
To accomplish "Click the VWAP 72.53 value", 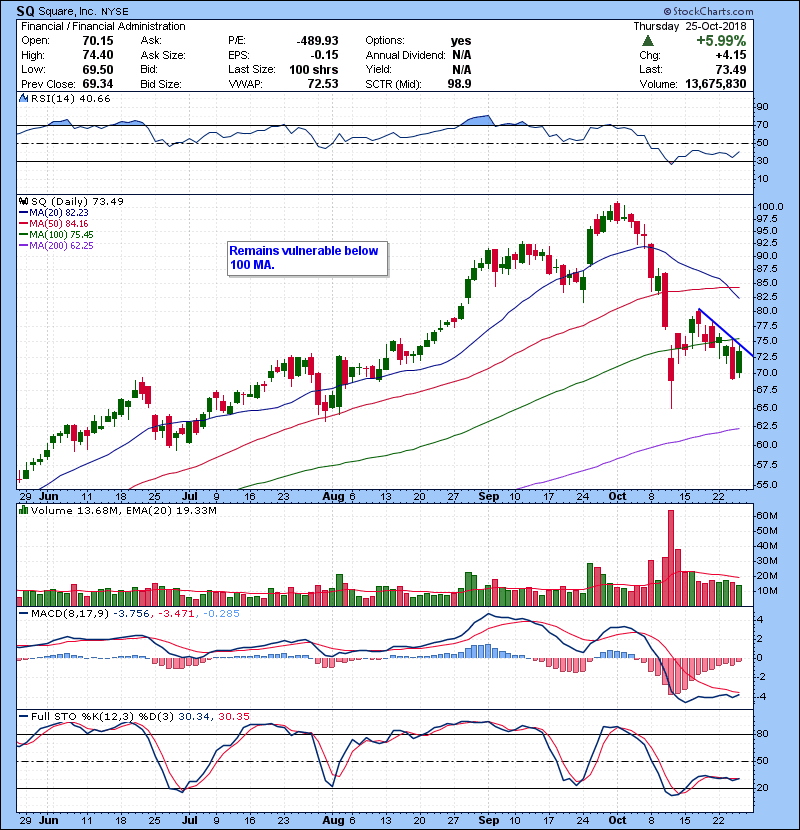I will [x=323, y=84].
